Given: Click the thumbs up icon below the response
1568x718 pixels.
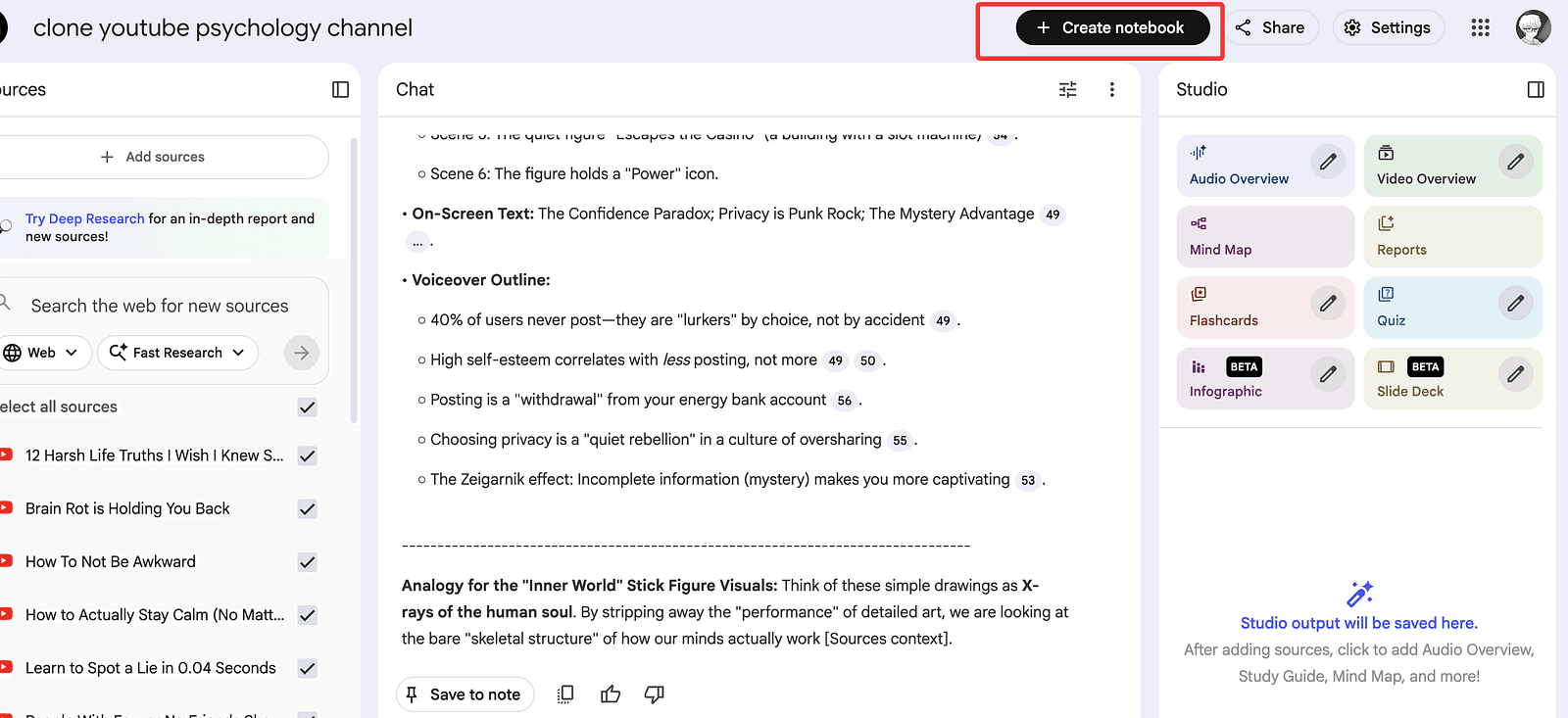Looking at the screenshot, I should coord(611,694).
